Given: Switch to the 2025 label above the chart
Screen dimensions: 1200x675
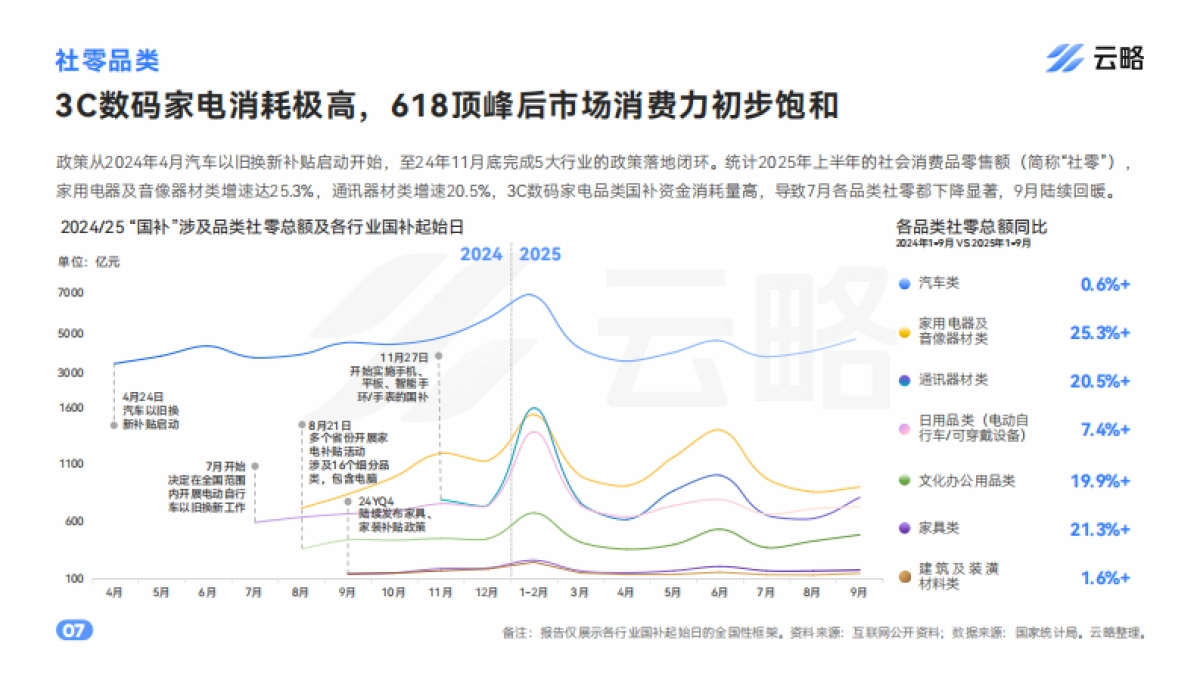Looking at the screenshot, I should [540, 255].
